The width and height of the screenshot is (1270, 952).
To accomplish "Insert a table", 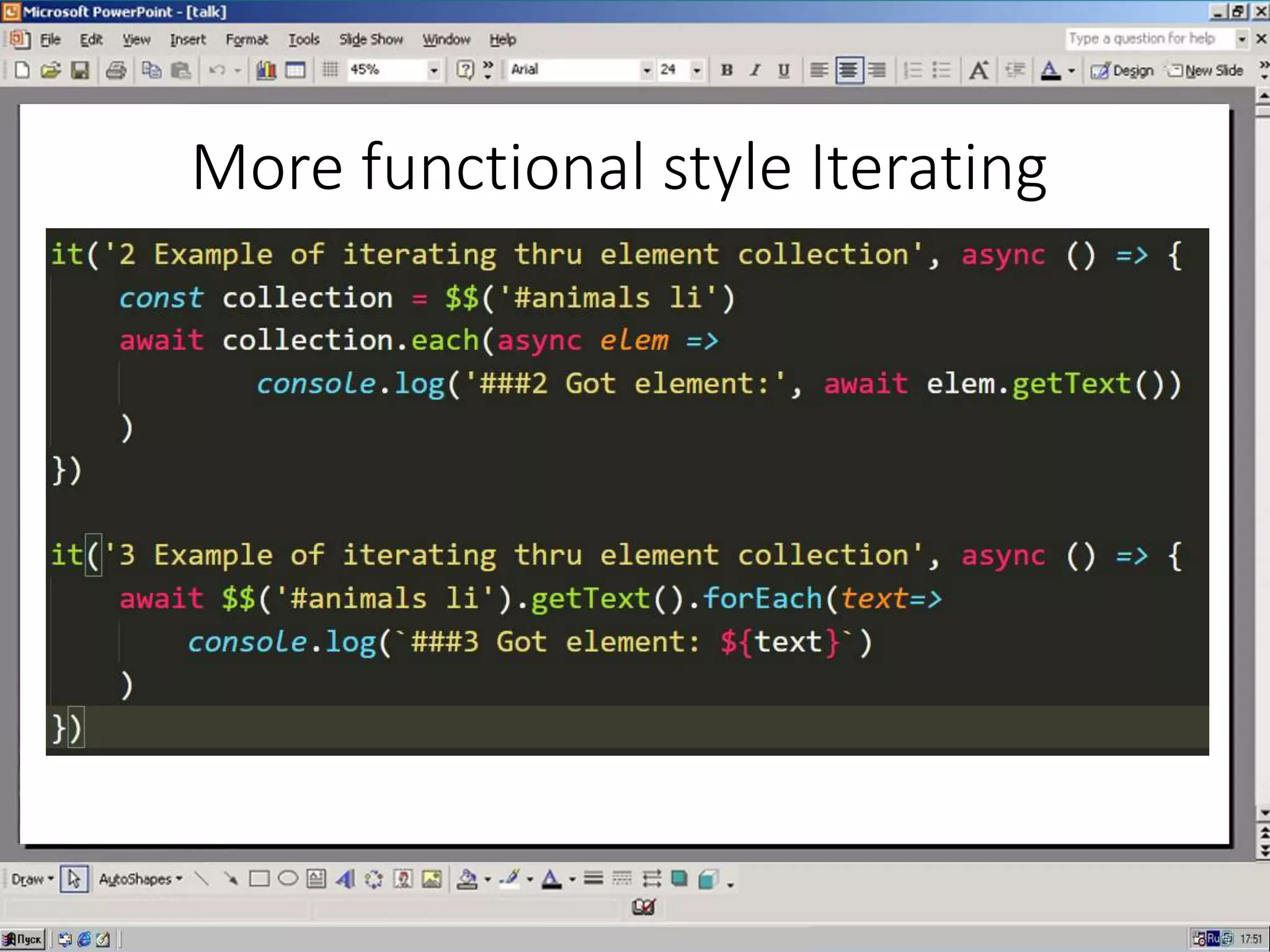I will 295,70.
